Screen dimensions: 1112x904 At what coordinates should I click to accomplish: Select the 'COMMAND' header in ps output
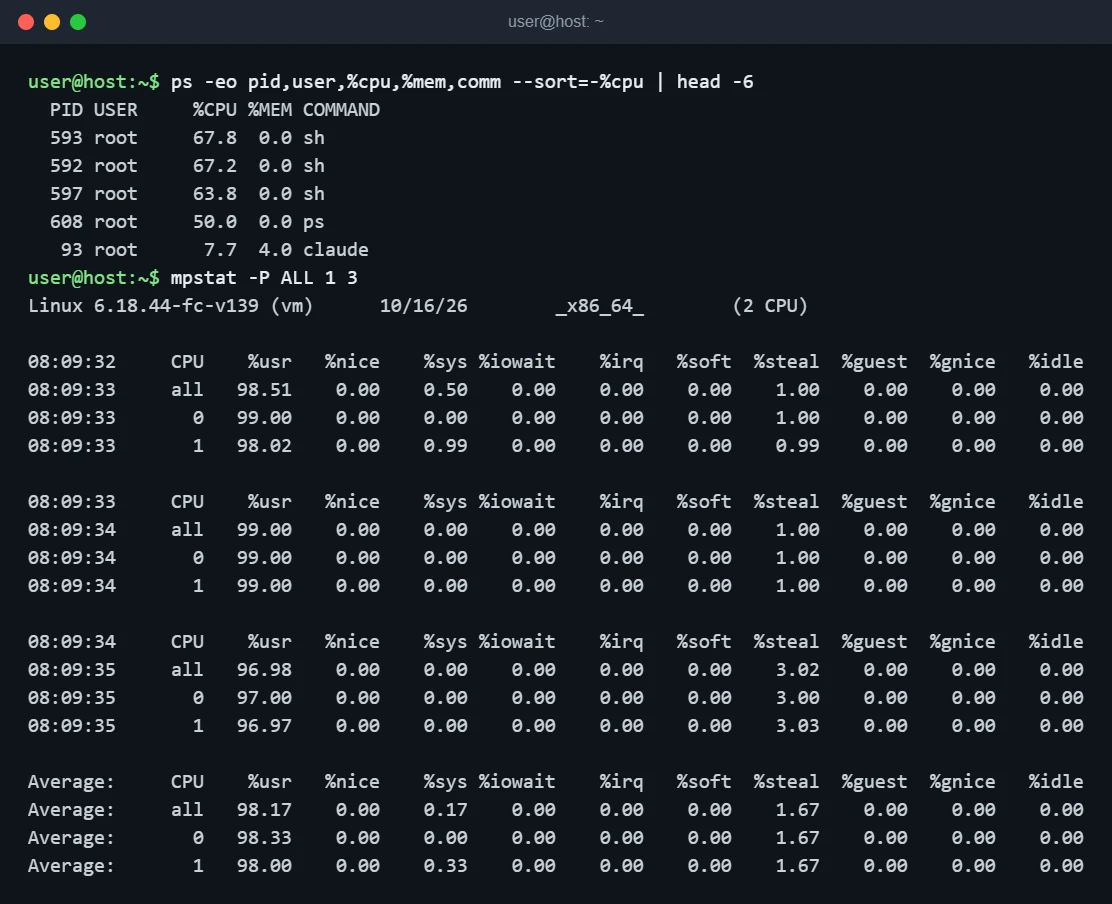click(x=341, y=110)
